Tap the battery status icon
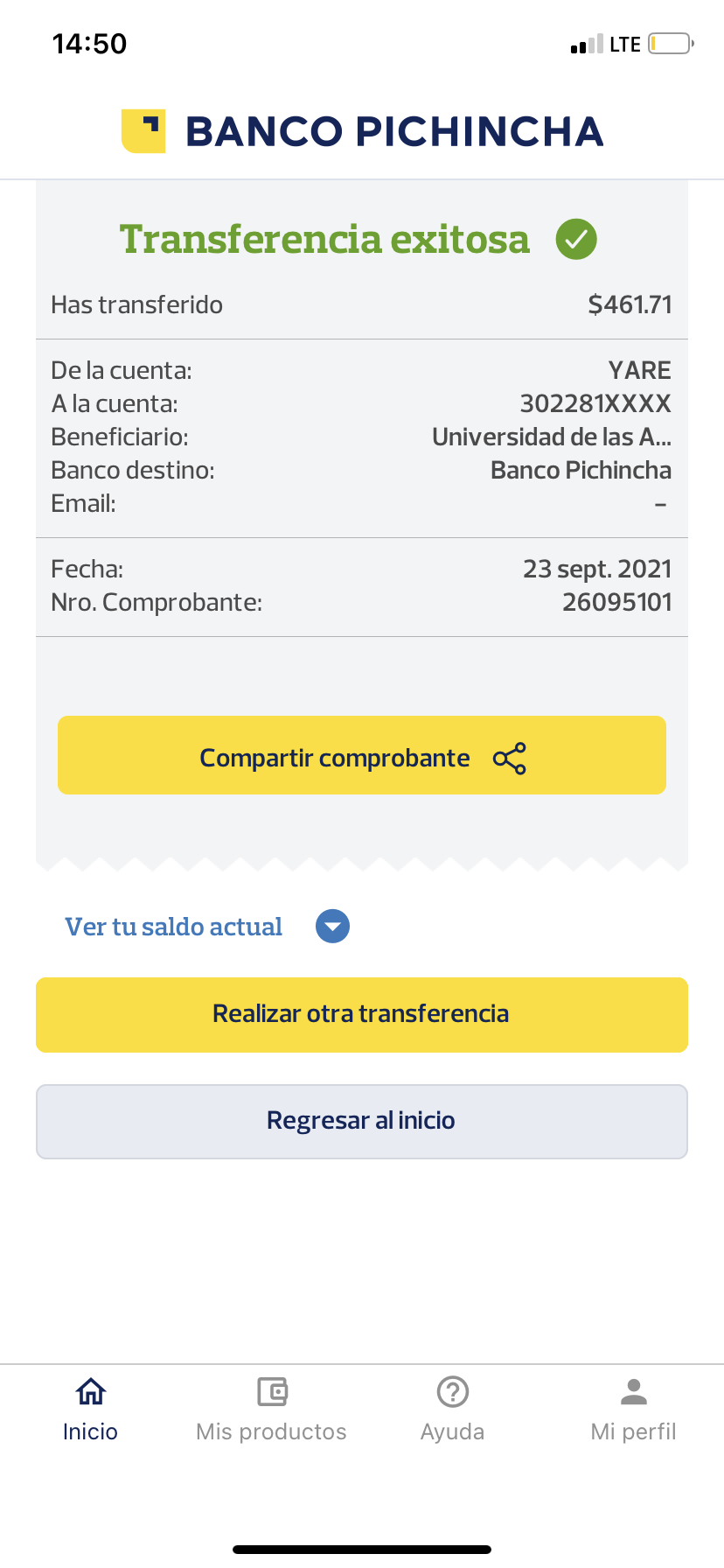Screen dimensions: 724x1568 click(671, 44)
